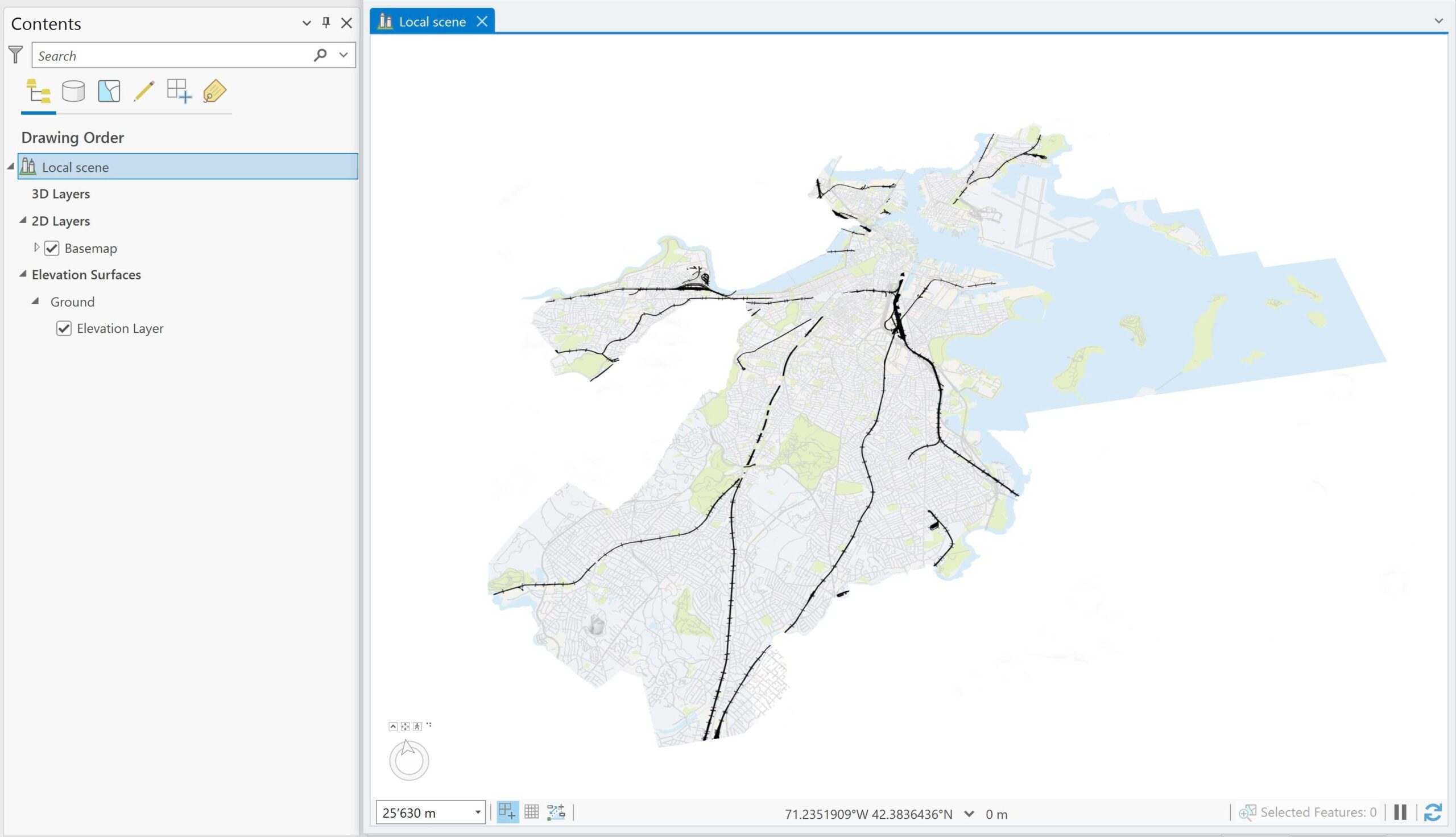Uncheck the Elevation Layer checkbox
Screen dimensions: 1456x837
63,328
